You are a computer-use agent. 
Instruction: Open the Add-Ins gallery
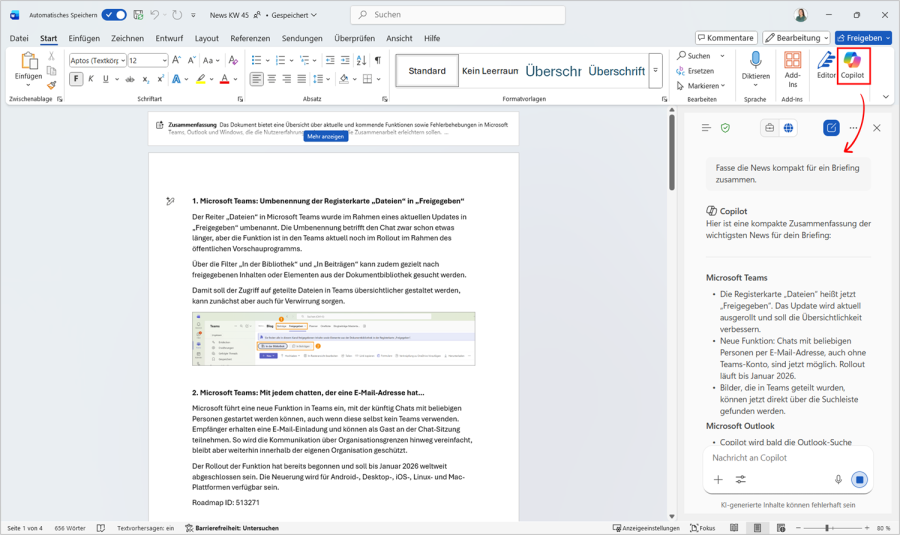[x=792, y=69]
